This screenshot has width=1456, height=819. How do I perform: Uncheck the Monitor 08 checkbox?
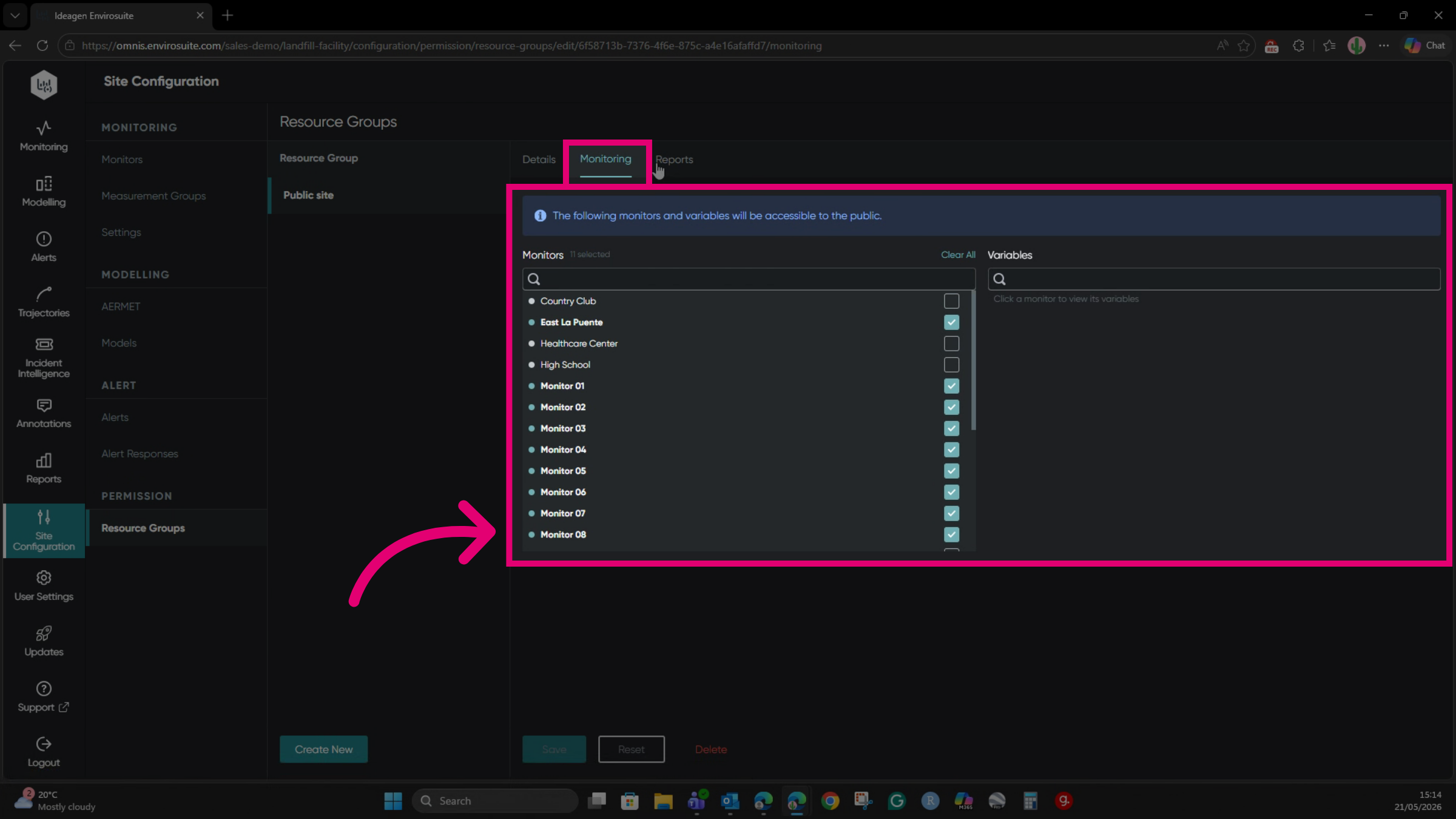coord(951,534)
